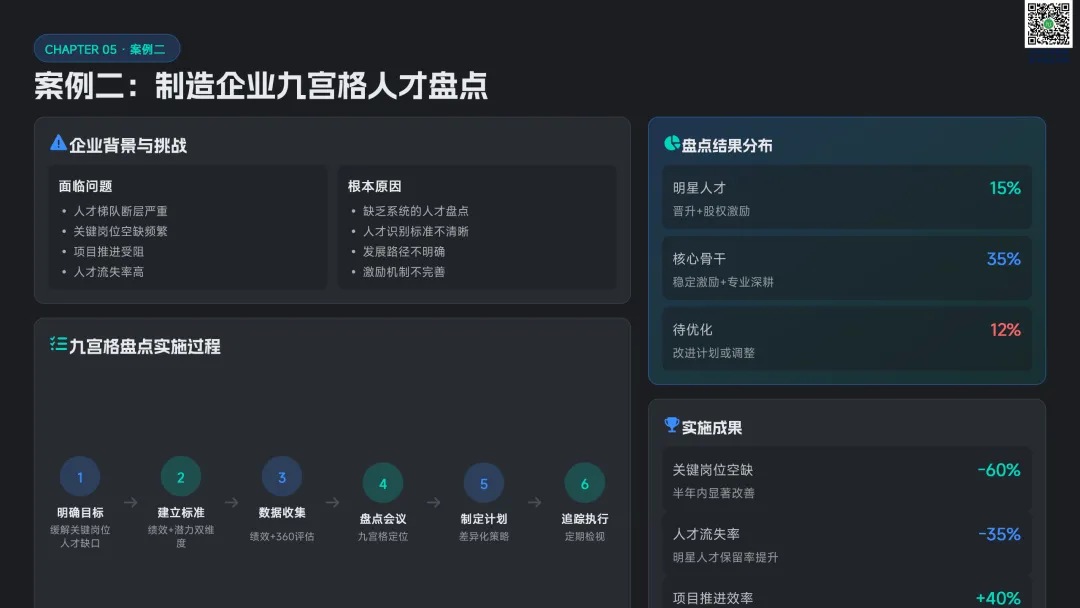Click the 根本原因 heading
This screenshot has height=608, width=1080.
(375, 186)
